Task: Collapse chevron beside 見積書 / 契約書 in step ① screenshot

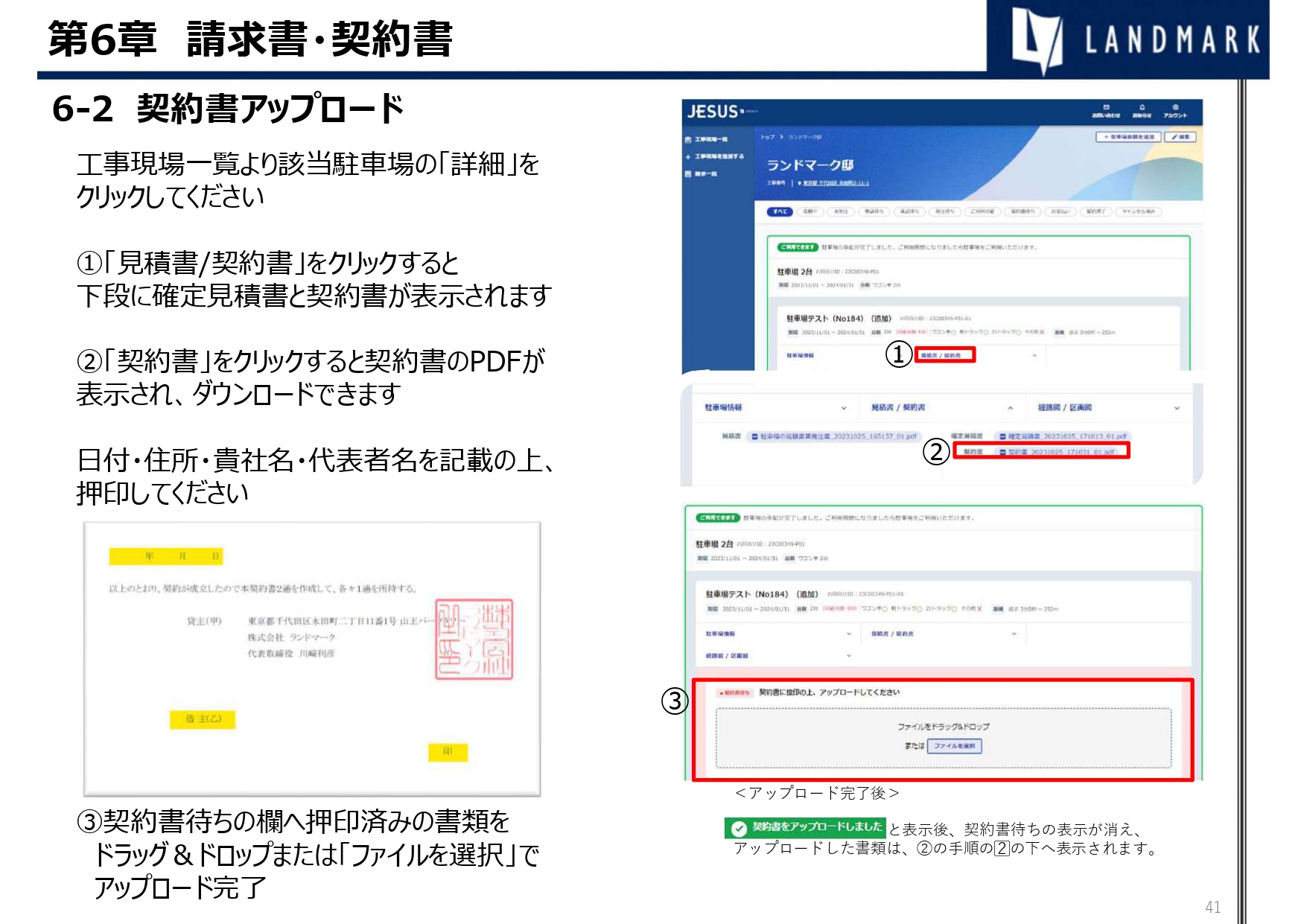Action: pos(1034,356)
